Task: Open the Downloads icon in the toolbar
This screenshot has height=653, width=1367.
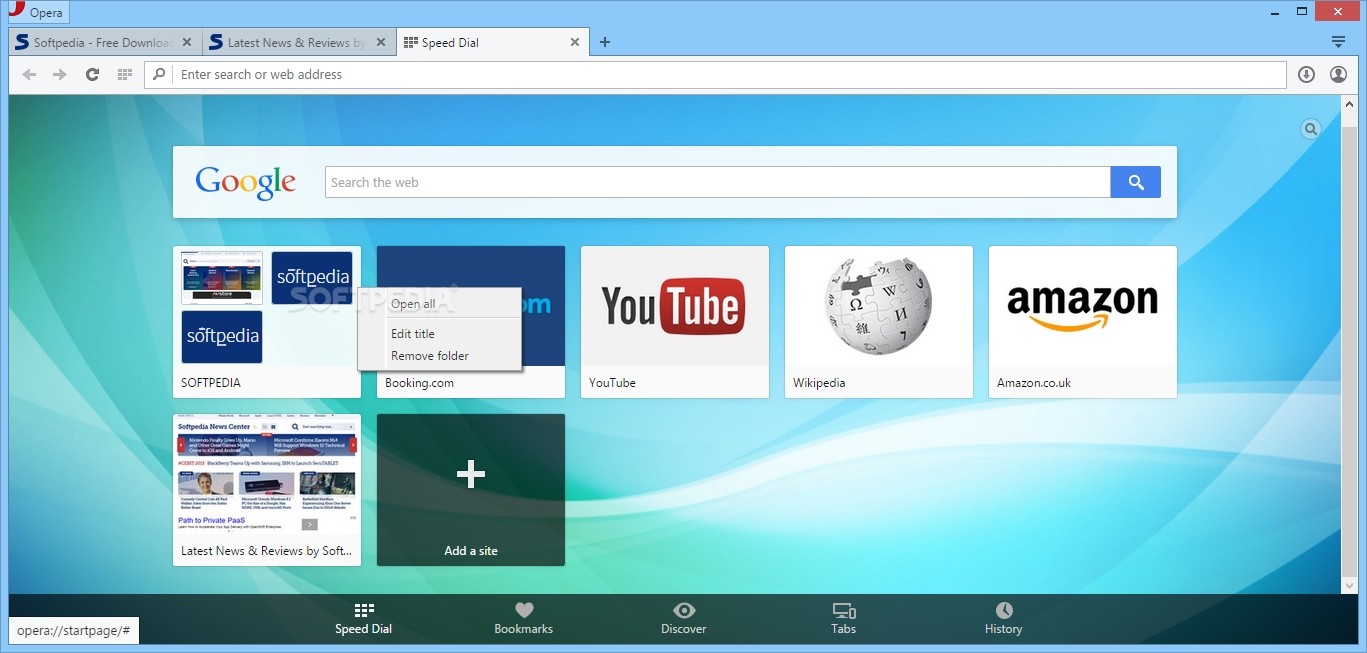Action: (x=1306, y=75)
